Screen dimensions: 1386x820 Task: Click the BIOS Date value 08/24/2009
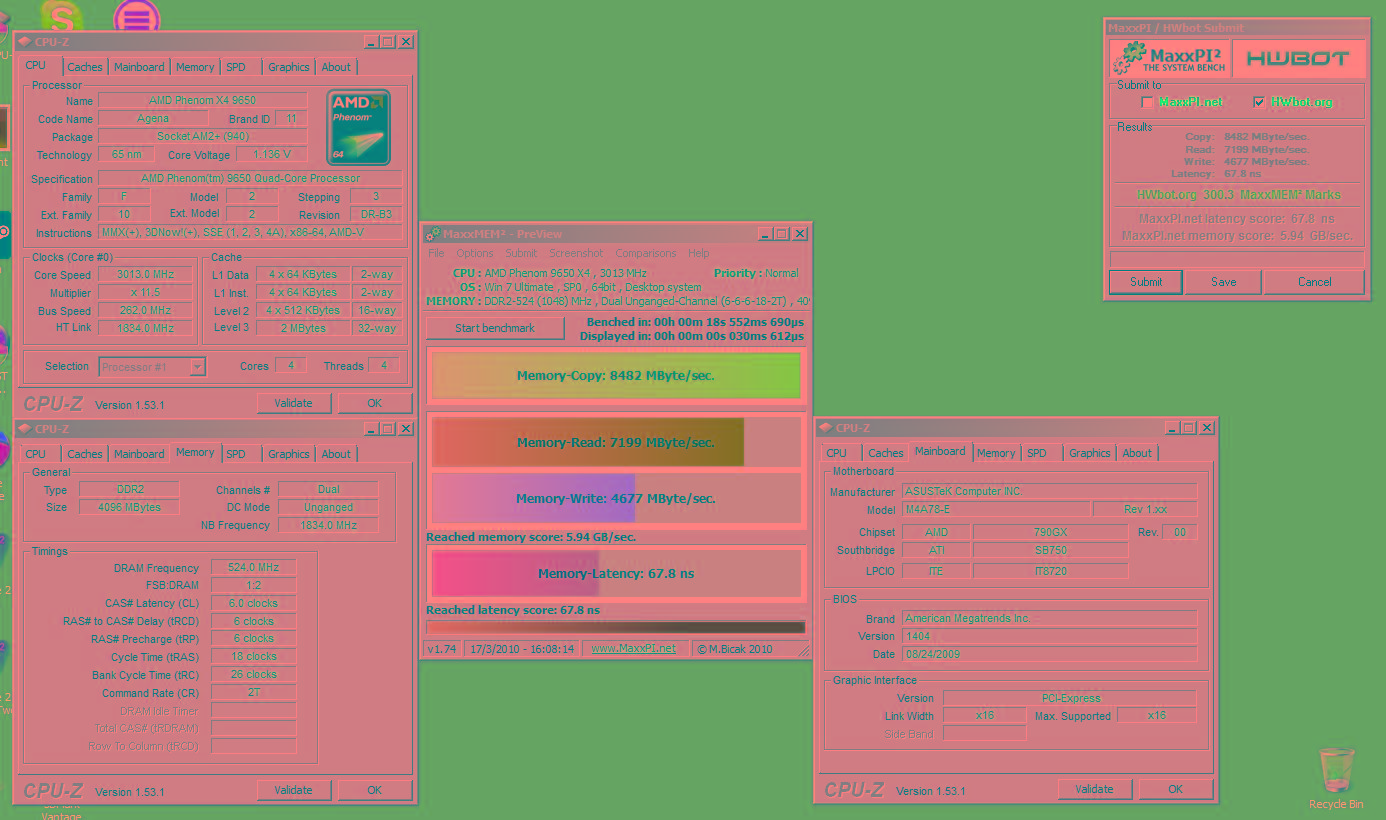coord(1049,654)
